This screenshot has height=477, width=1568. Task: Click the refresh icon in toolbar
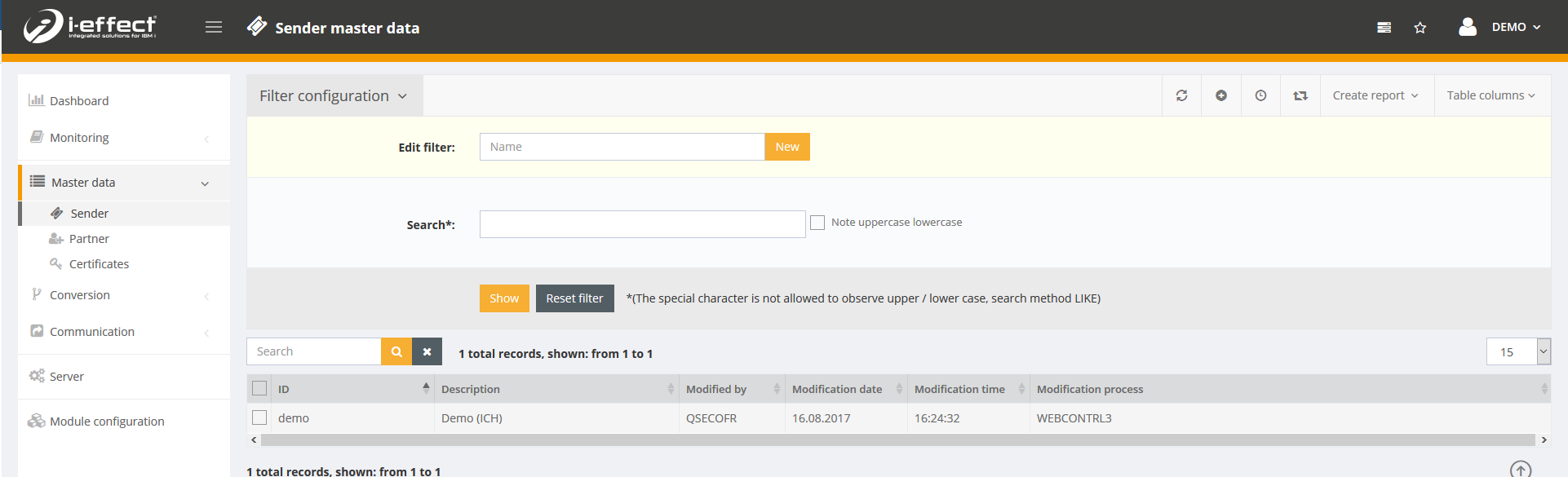(x=1181, y=95)
